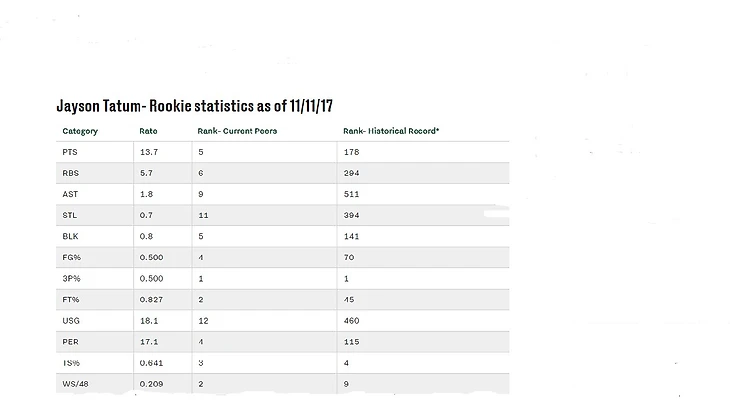Select FG% current peers rank '4'
730x401 pixels.
201,257
